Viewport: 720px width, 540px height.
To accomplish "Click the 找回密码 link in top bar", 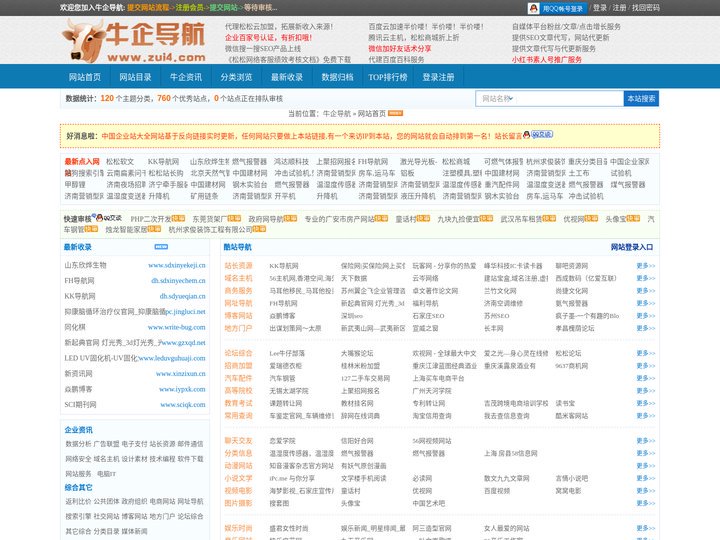I will tap(646, 8).
